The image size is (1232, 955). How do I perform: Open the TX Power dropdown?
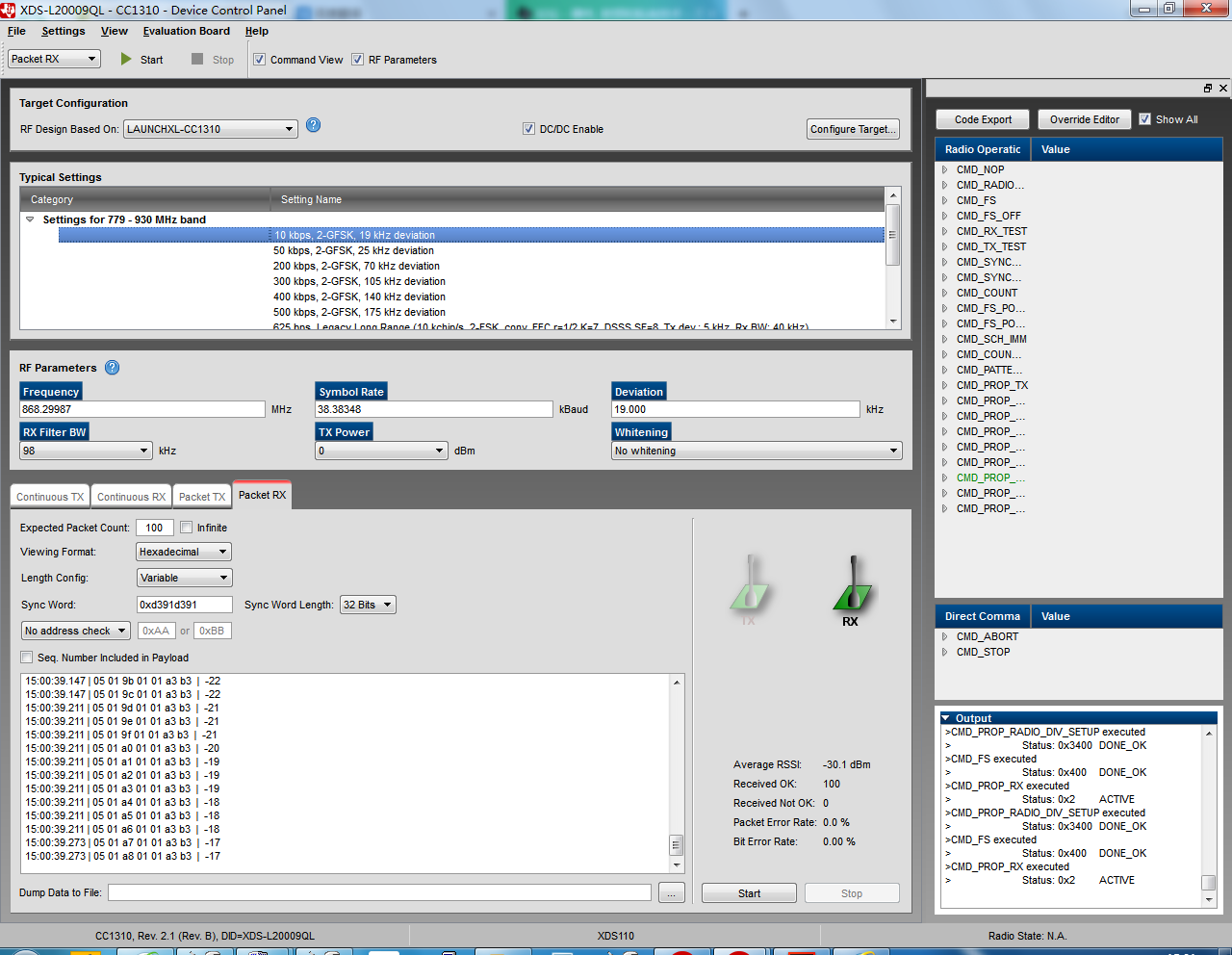pos(382,450)
